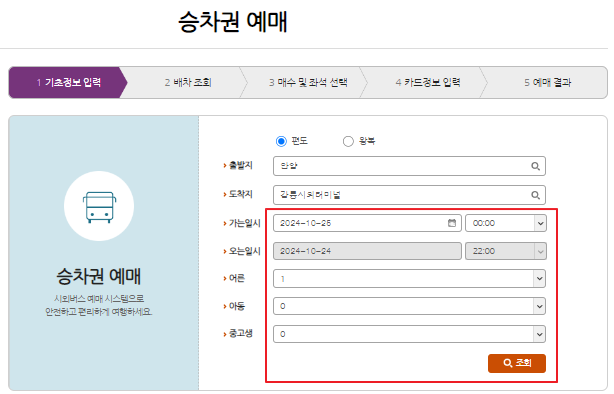Open the calendar icon for 가는일시
The height and width of the screenshot is (394, 614).
[x=452, y=223]
